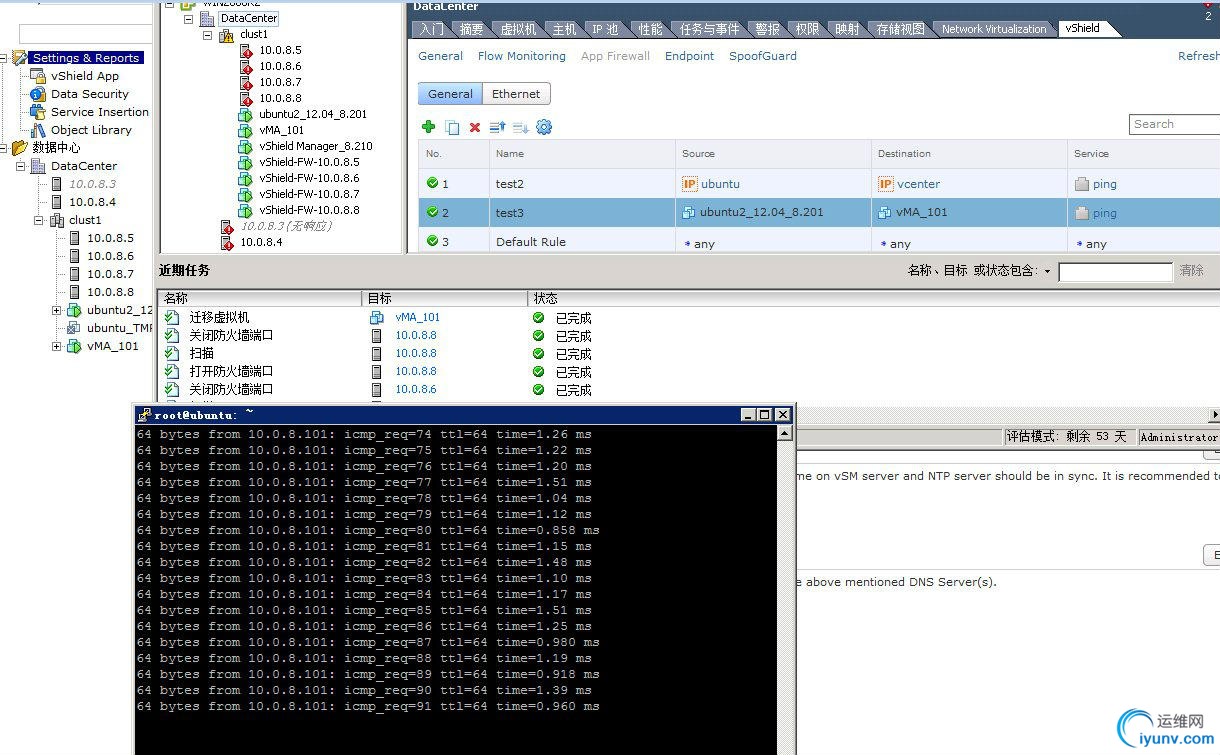This screenshot has height=755, width=1220.
Task: Click the host alert icon for 10.0.8.5
Action: 246,50
